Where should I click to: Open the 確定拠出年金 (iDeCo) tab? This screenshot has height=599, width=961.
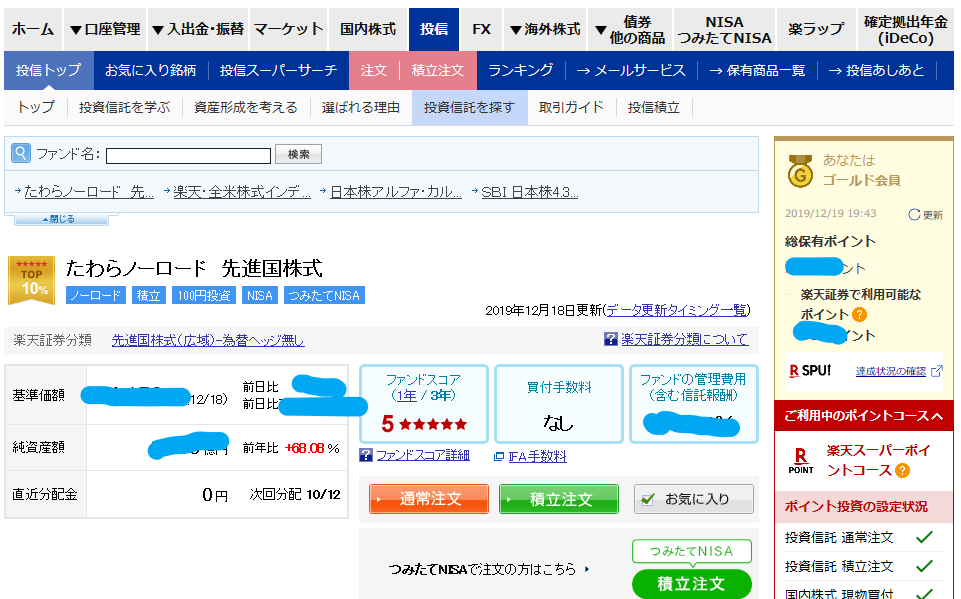click(905, 29)
